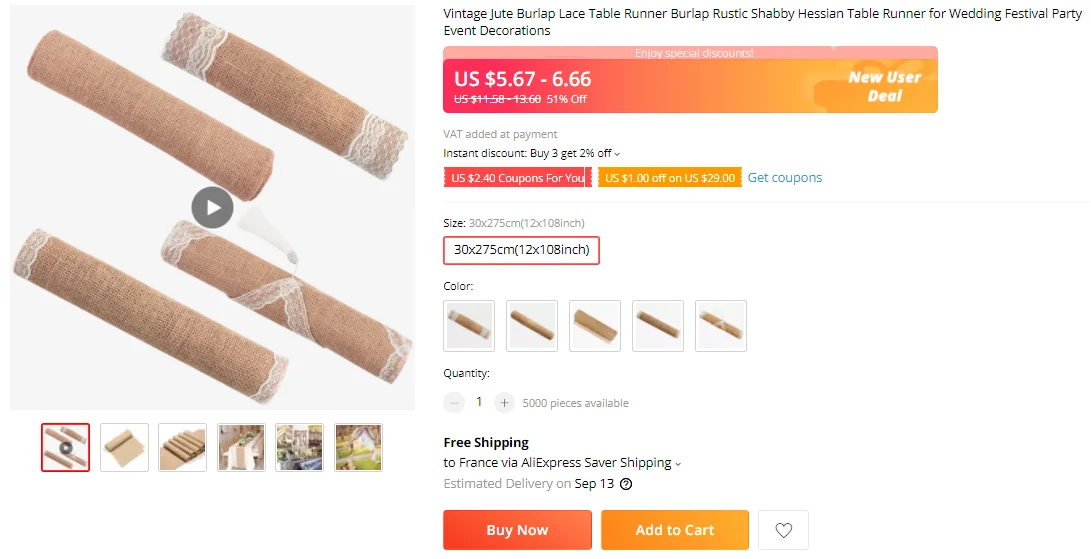
Task: Decrease quantity with the minus button
Action: [x=455, y=402]
